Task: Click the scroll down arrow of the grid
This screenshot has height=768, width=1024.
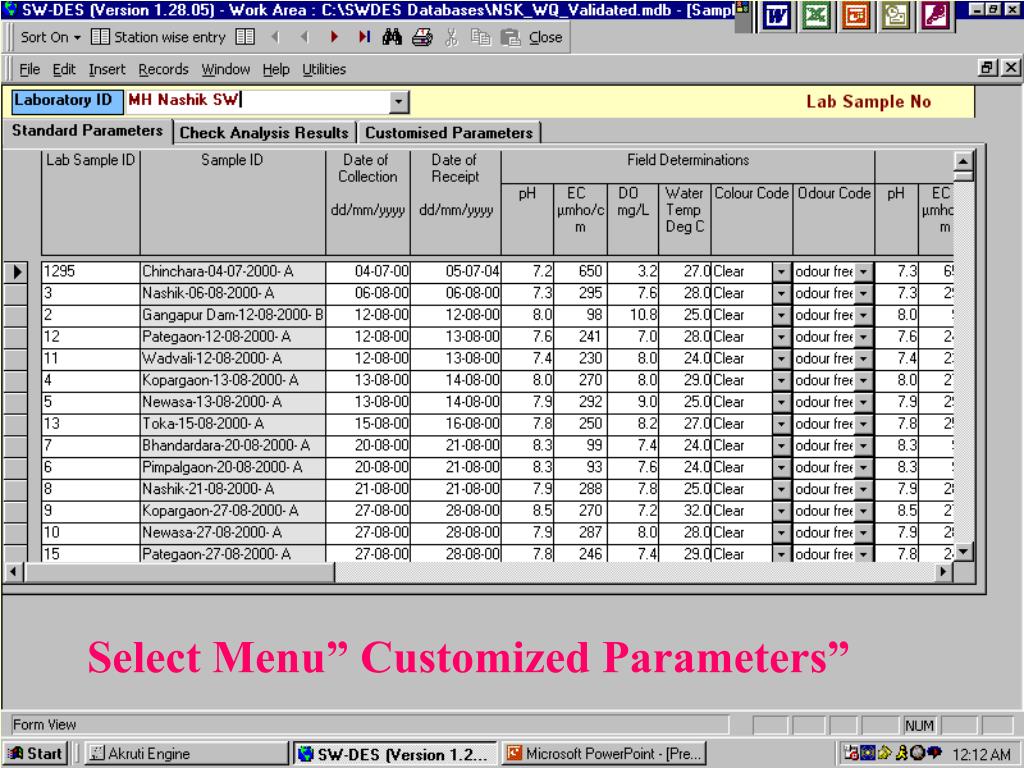Action: point(963,552)
